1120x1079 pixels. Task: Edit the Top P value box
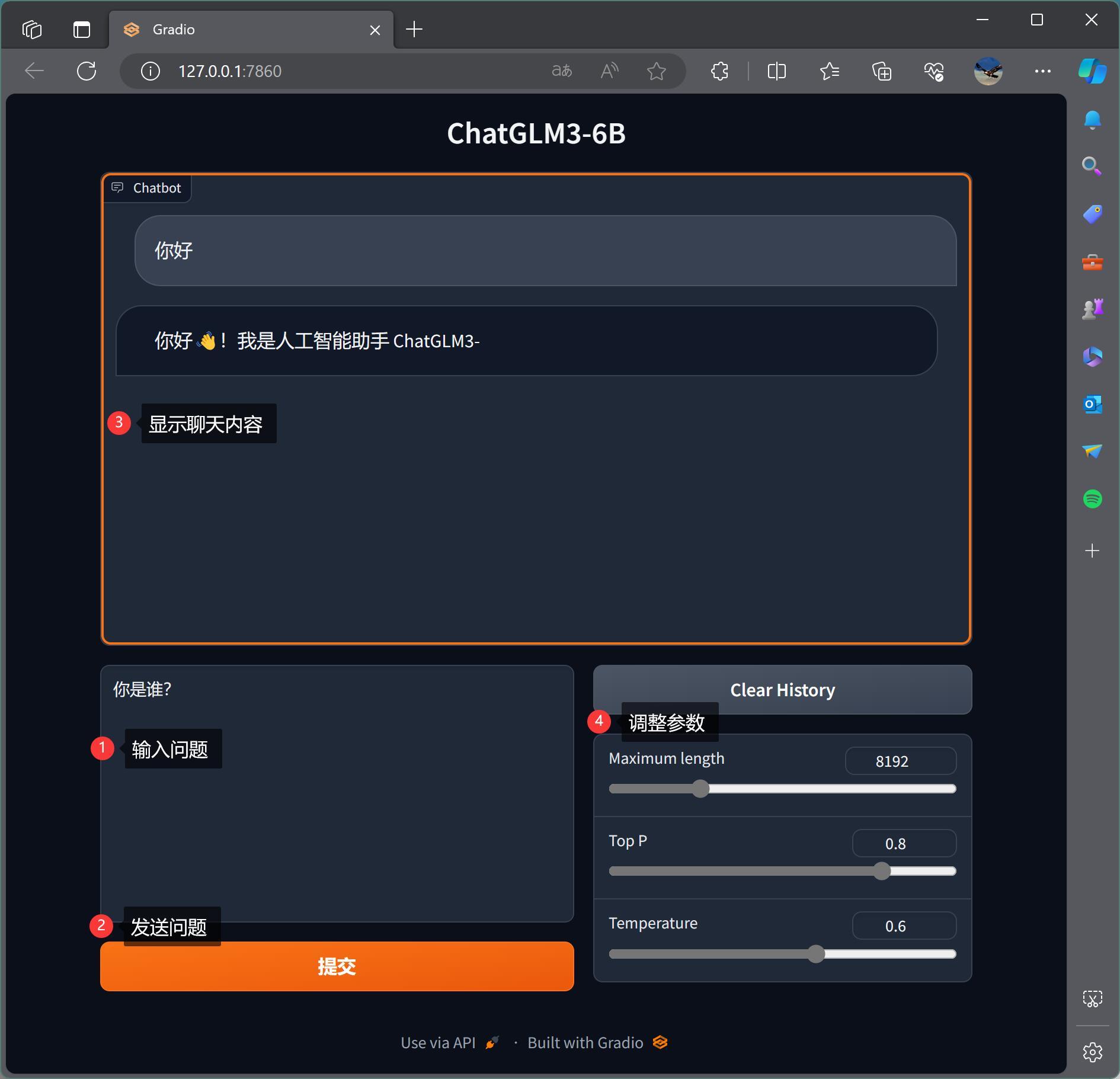[904, 843]
